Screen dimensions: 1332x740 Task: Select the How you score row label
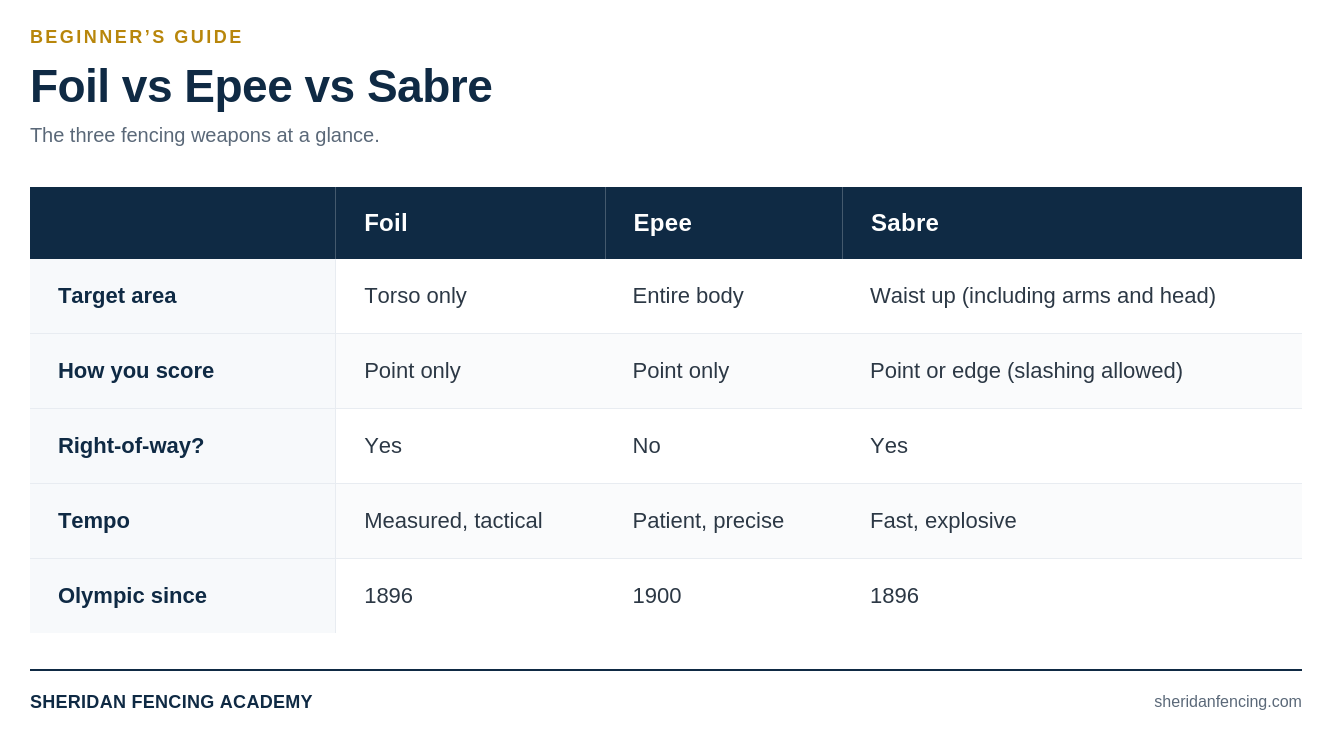click(x=136, y=371)
